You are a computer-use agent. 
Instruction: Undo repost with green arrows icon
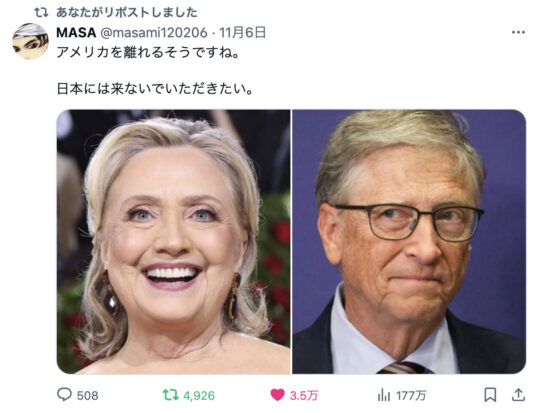pyautogui.click(x=170, y=395)
